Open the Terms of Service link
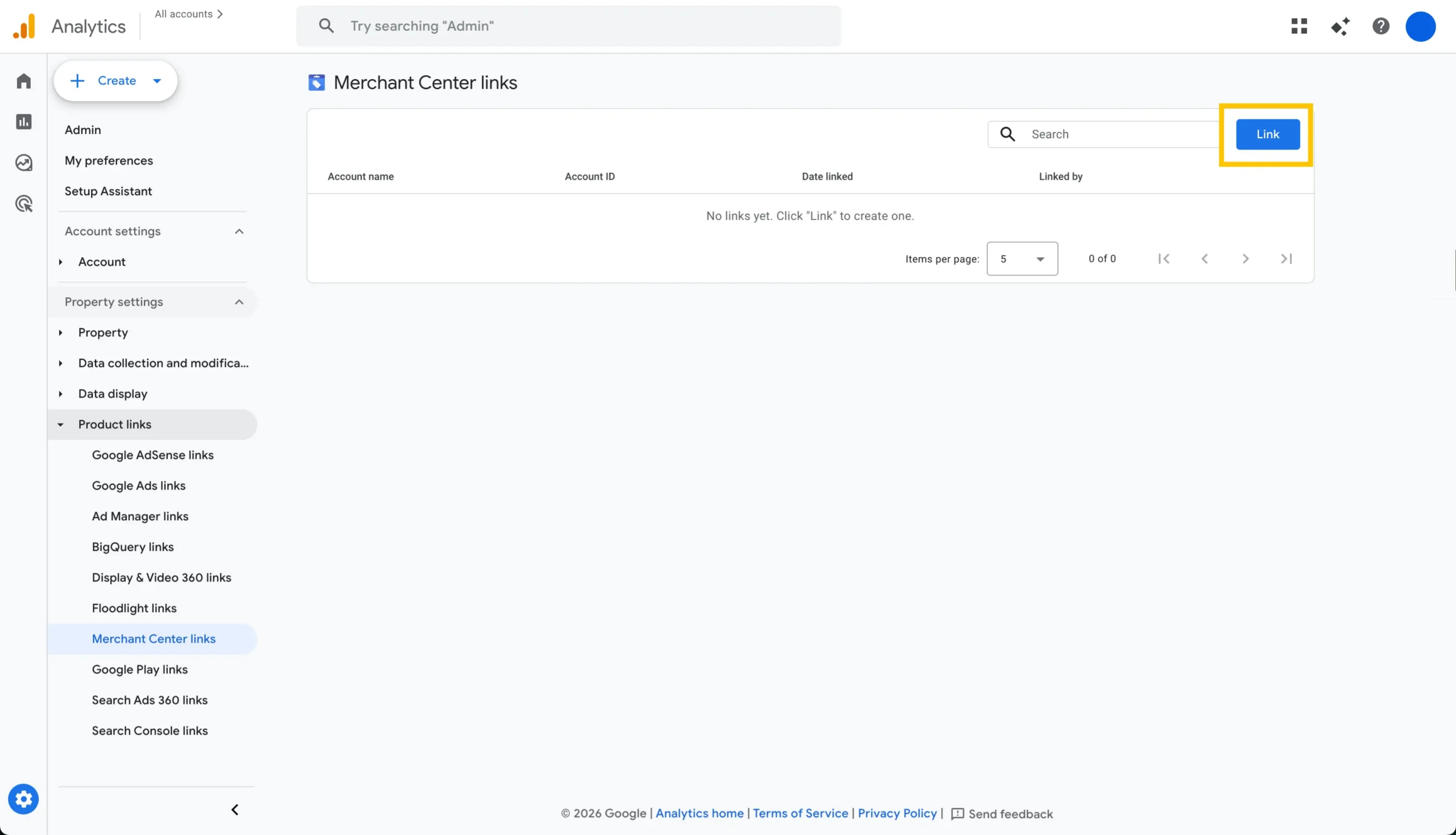 (800, 813)
